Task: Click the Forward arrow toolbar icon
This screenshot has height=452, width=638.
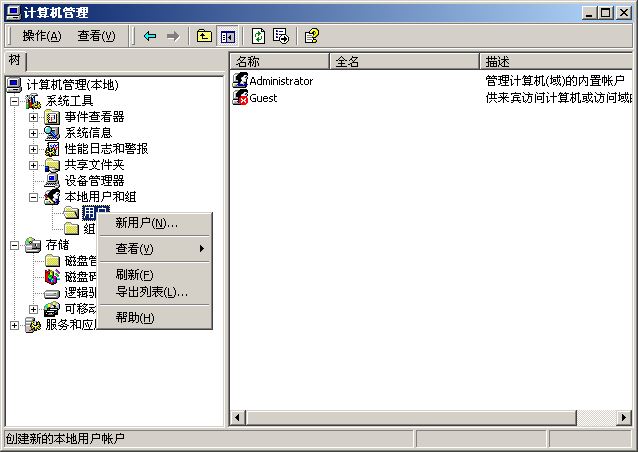Action: [x=173, y=36]
